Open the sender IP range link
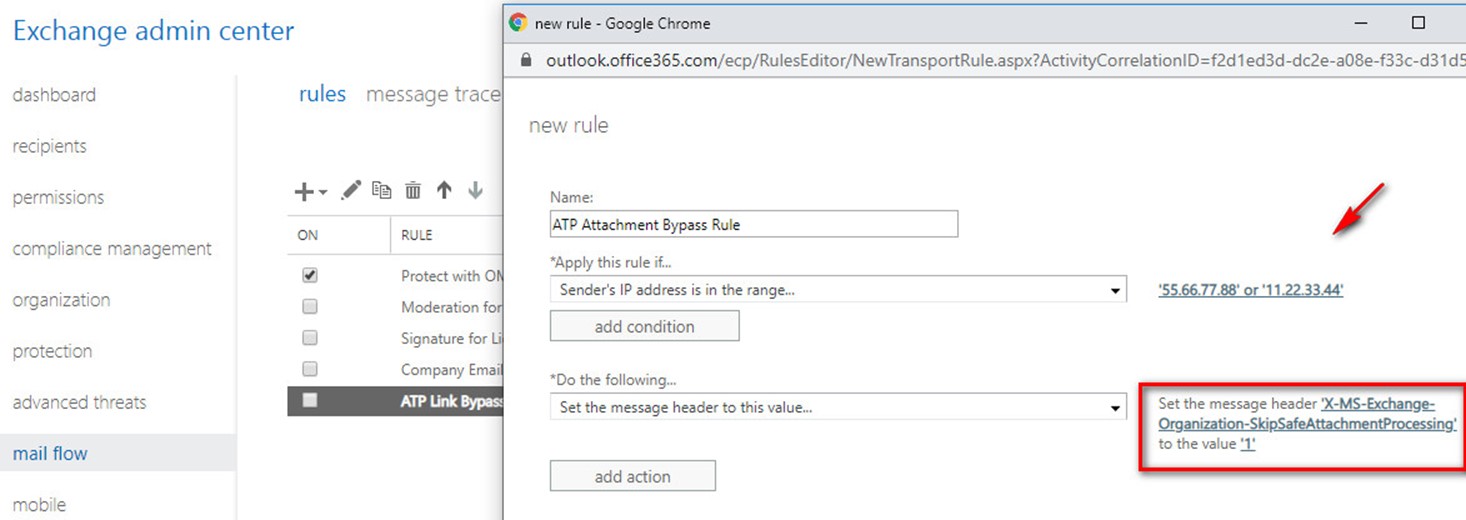 point(1250,290)
